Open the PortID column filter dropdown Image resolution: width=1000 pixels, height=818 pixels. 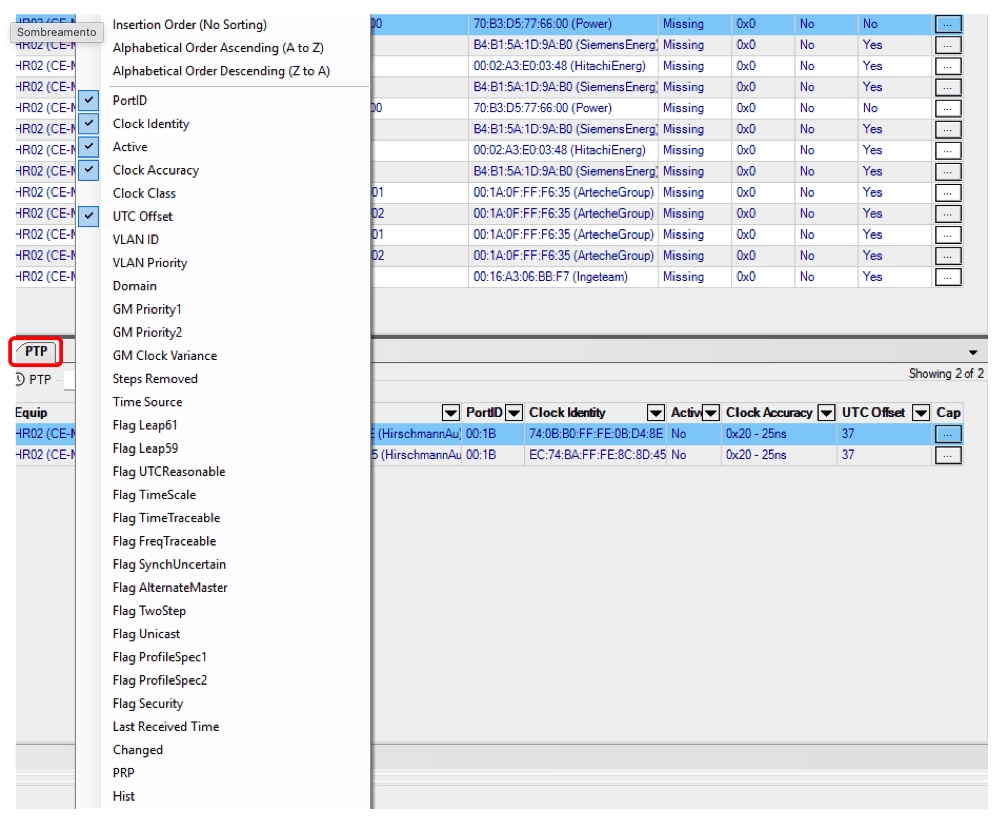pyautogui.click(x=514, y=412)
